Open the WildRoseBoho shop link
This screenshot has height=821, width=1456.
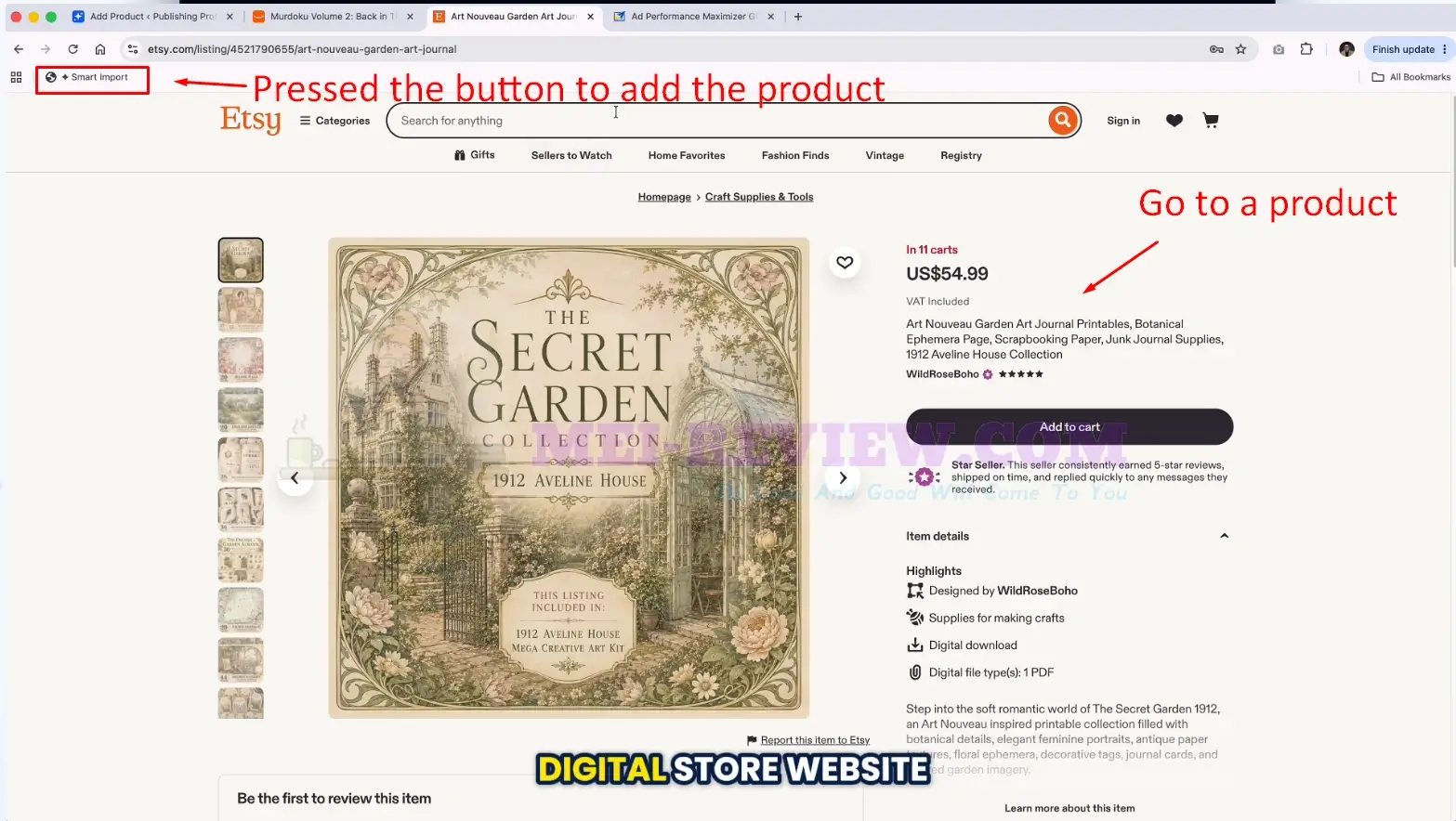point(942,374)
